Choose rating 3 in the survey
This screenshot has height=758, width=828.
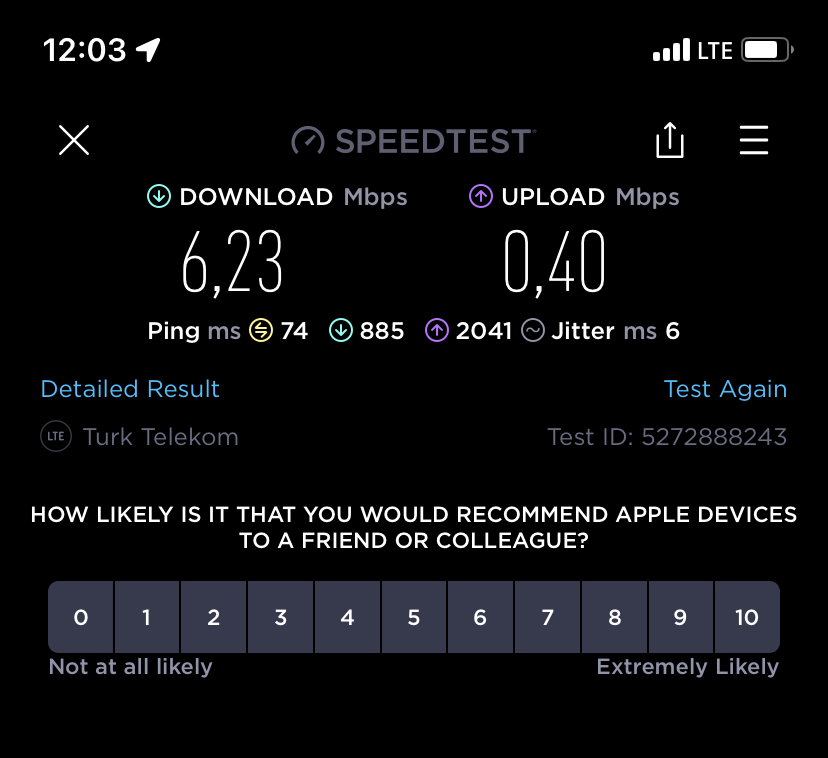click(281, 617)
